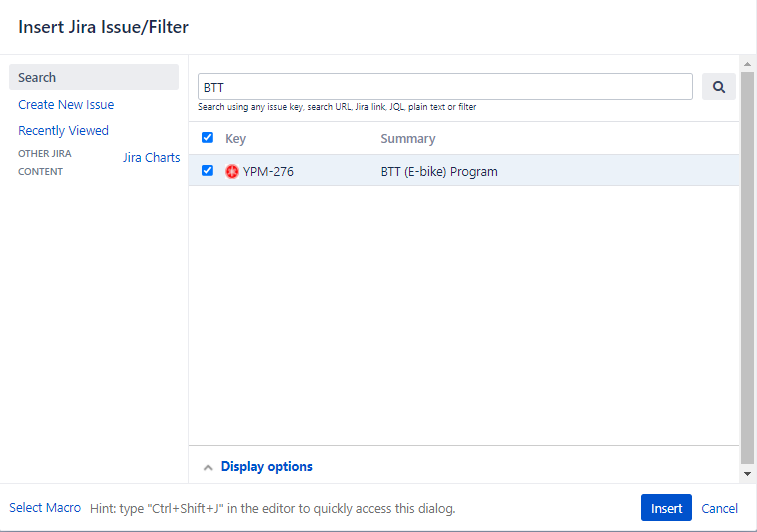This screenshot has height=532, width=757.
Task: Click the summary BTT (E-bike) Program
Action: click(439, 172)
